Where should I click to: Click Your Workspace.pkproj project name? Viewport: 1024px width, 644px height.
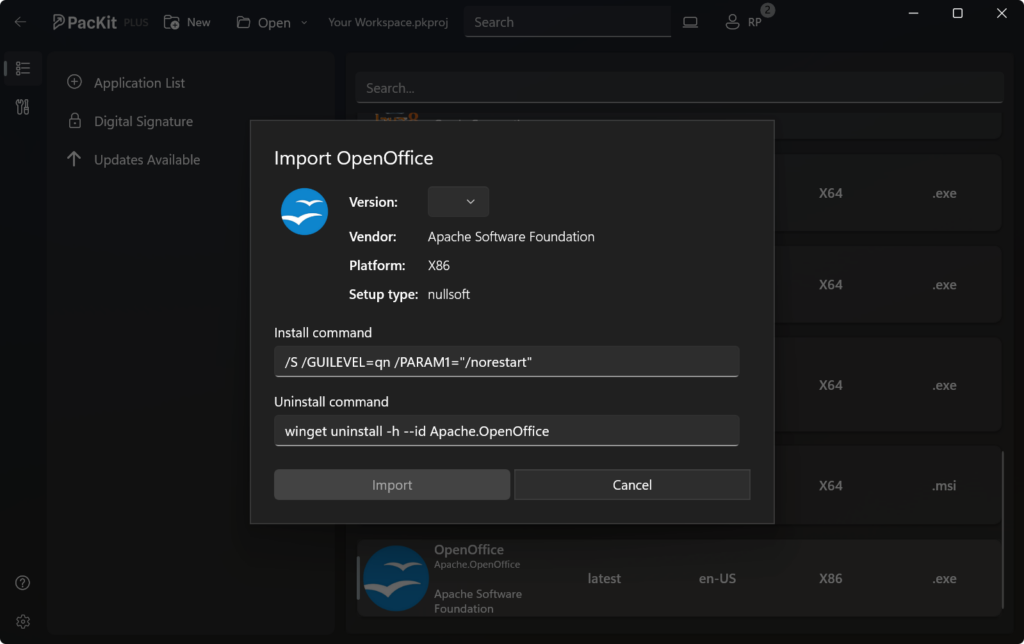point(388,22)
